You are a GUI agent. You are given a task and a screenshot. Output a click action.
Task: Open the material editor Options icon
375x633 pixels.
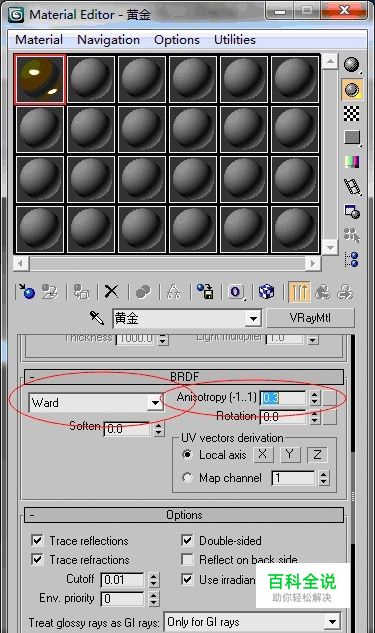pos(352,211)
